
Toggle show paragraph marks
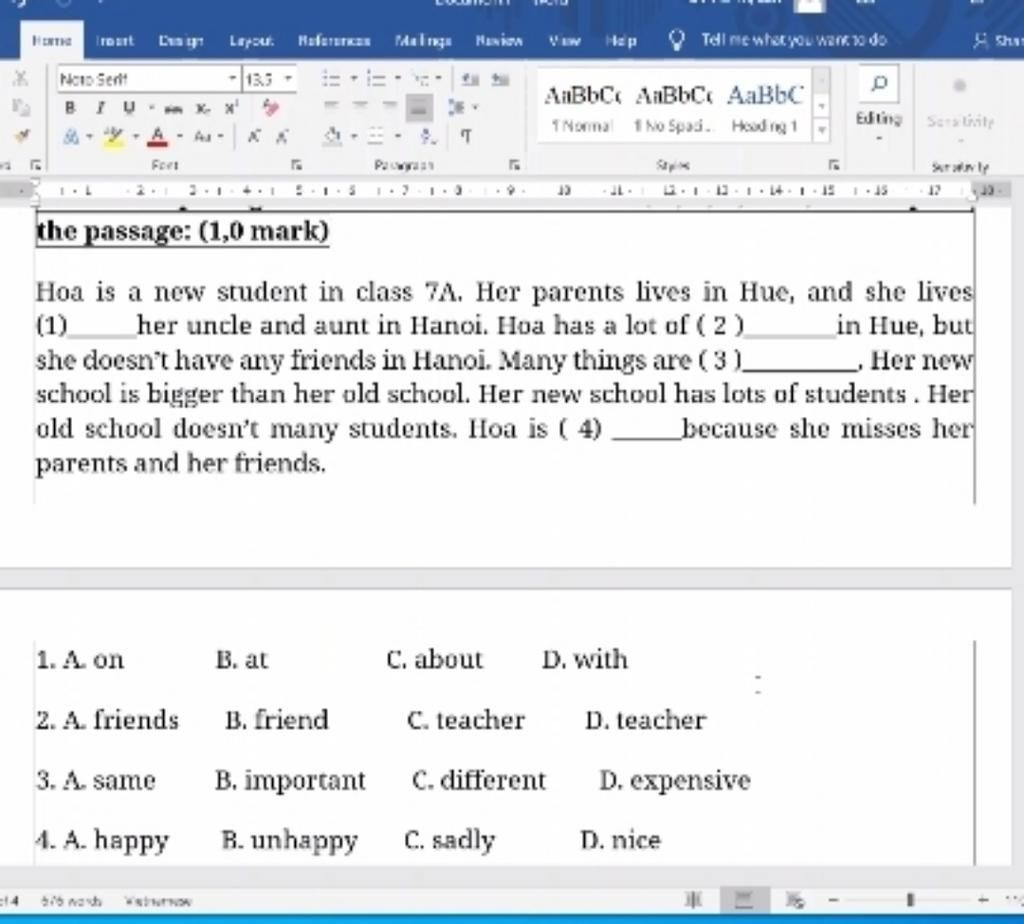coord(466,136)
